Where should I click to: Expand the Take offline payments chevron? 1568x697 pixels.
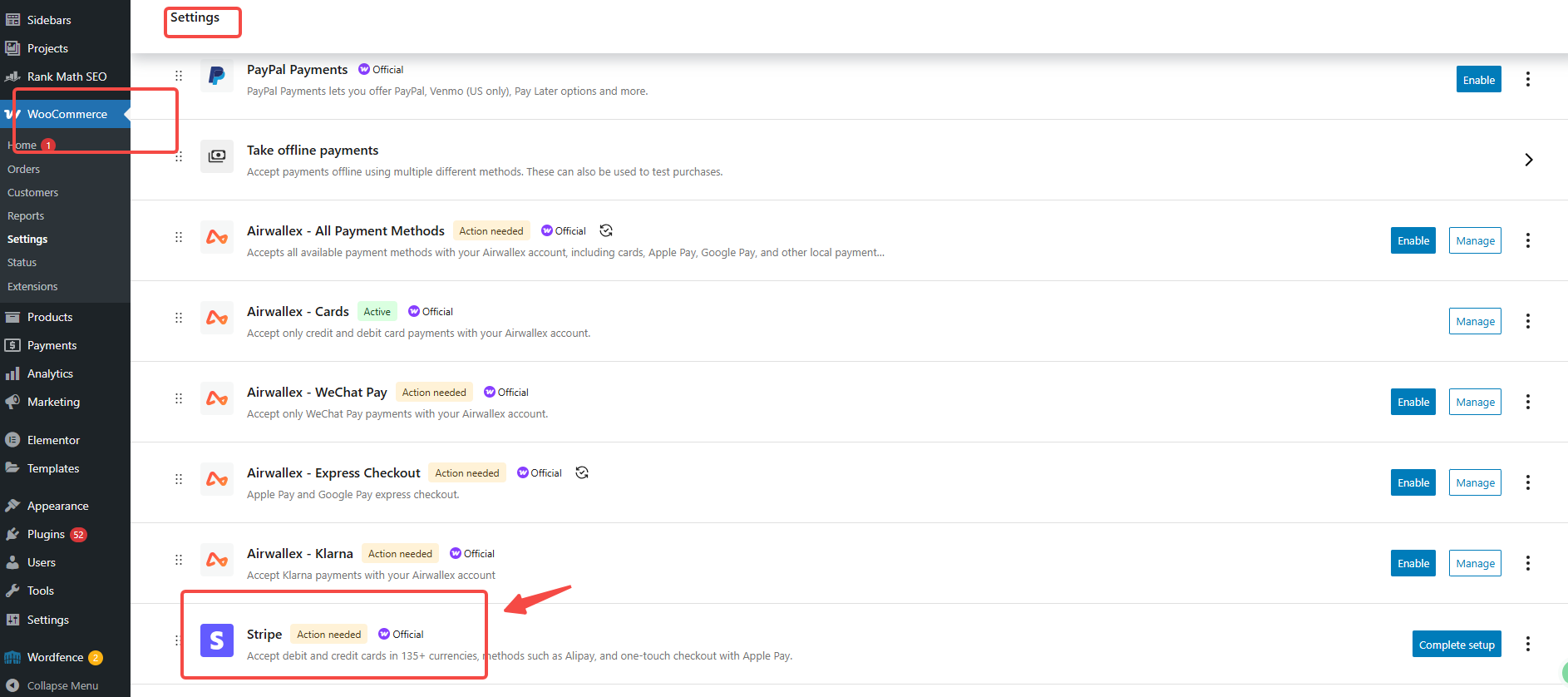(x=1528, y=160)
